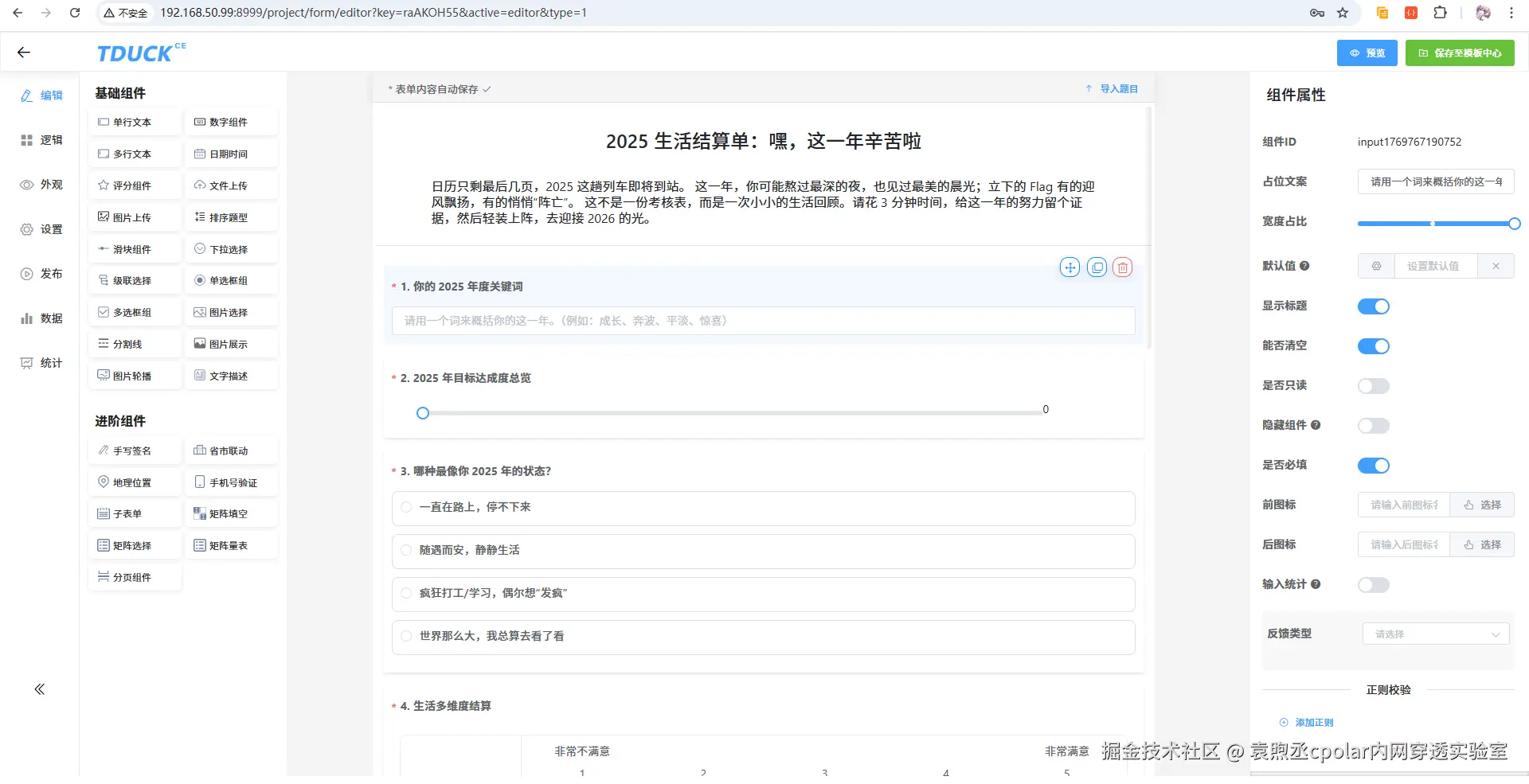The height and width of the screenshot is (784, 1529).
Task: Add the 矩阵选择 component
Action: (x=135, y=546)
